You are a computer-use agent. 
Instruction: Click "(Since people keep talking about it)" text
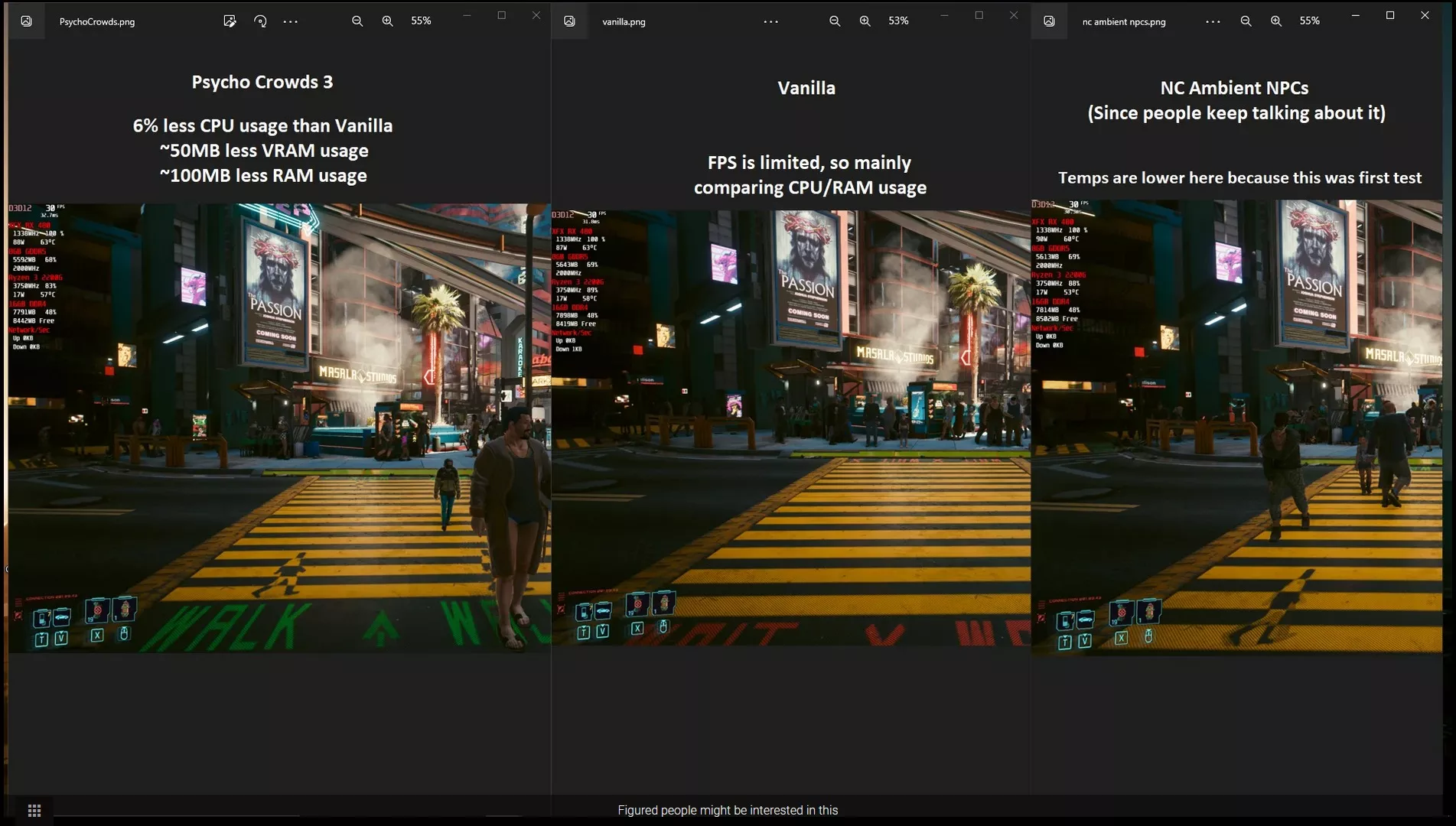click(x=1236, y=113)
